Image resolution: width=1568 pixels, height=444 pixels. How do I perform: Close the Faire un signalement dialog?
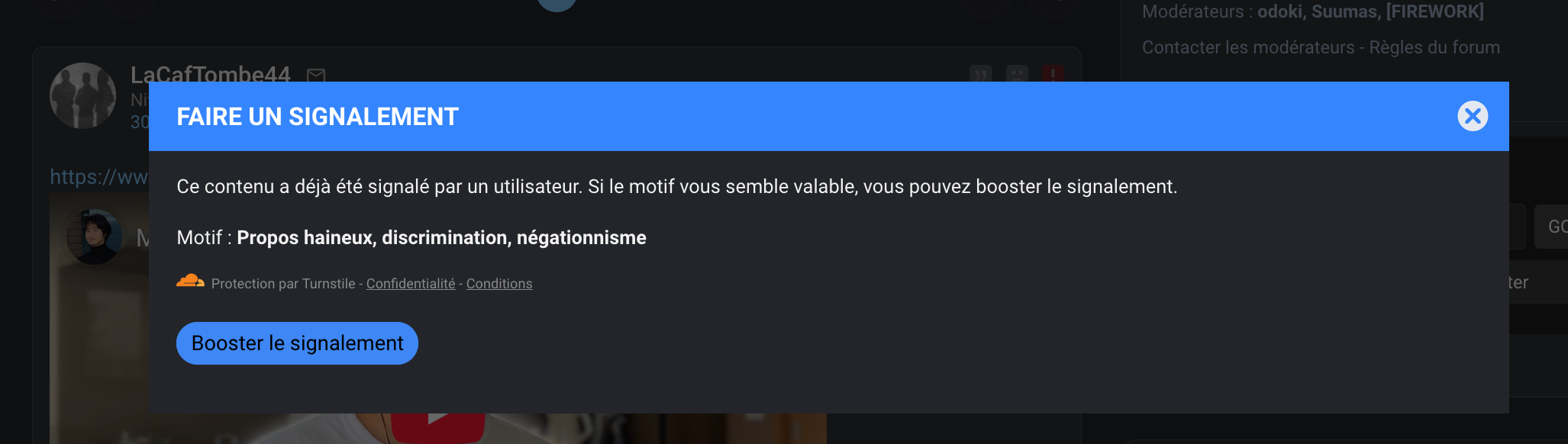tap(1473, 116)
